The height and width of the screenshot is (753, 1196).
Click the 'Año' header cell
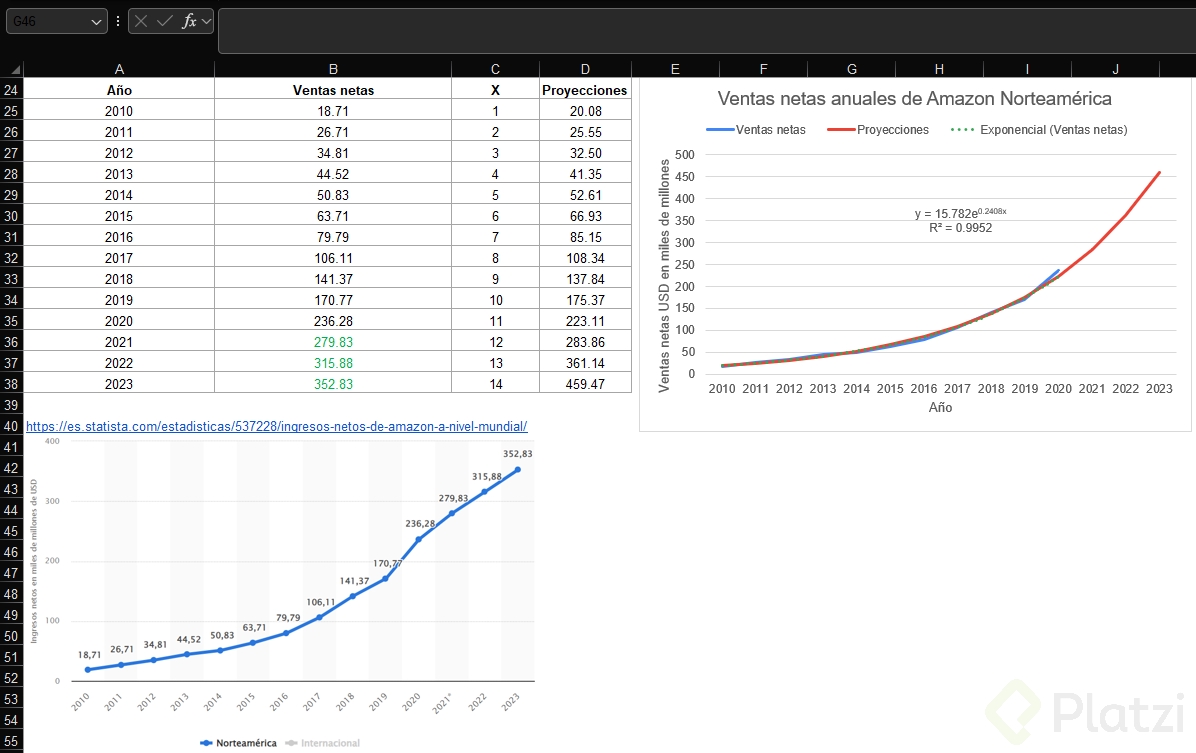(x=119, y=90)
